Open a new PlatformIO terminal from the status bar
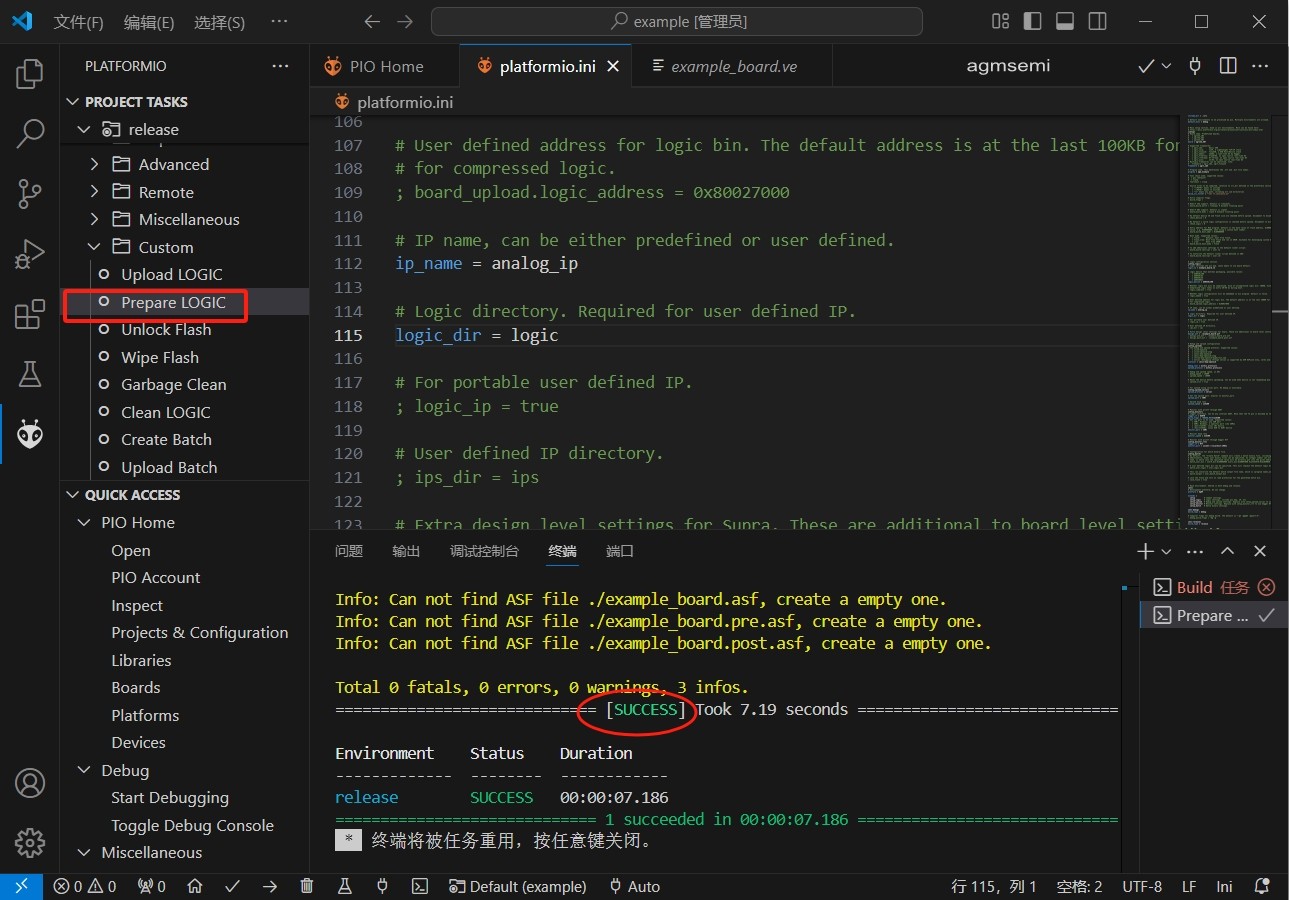This screenshot has height=900, width=1289. tap(421, 886)
